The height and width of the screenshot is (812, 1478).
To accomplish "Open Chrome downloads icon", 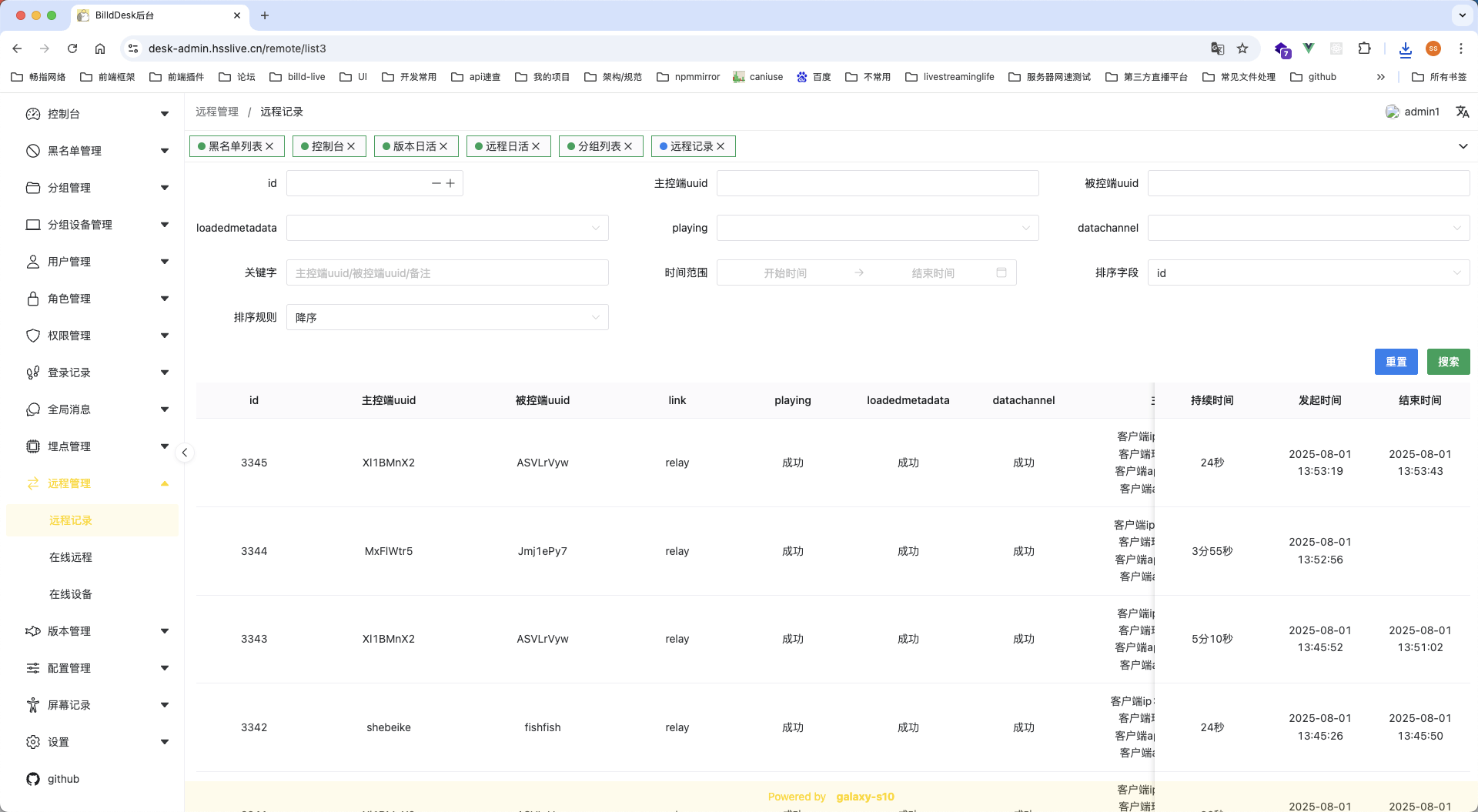I will [x=1405, y=48].
